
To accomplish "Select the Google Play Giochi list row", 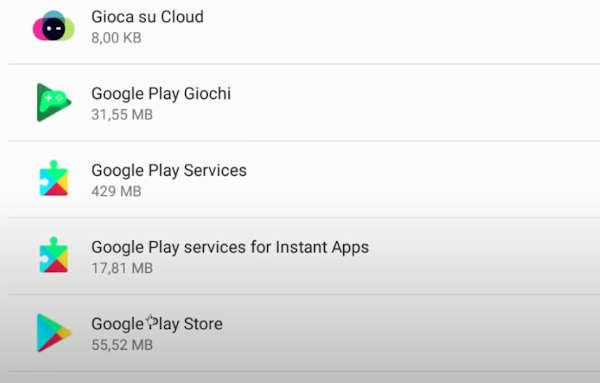I will coord(304,103).
